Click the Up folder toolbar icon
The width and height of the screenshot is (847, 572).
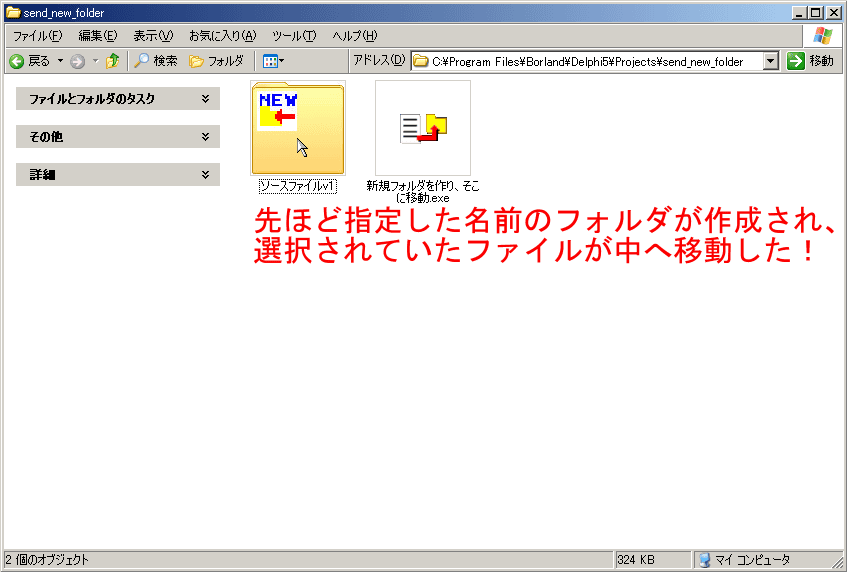pos(112,61)
